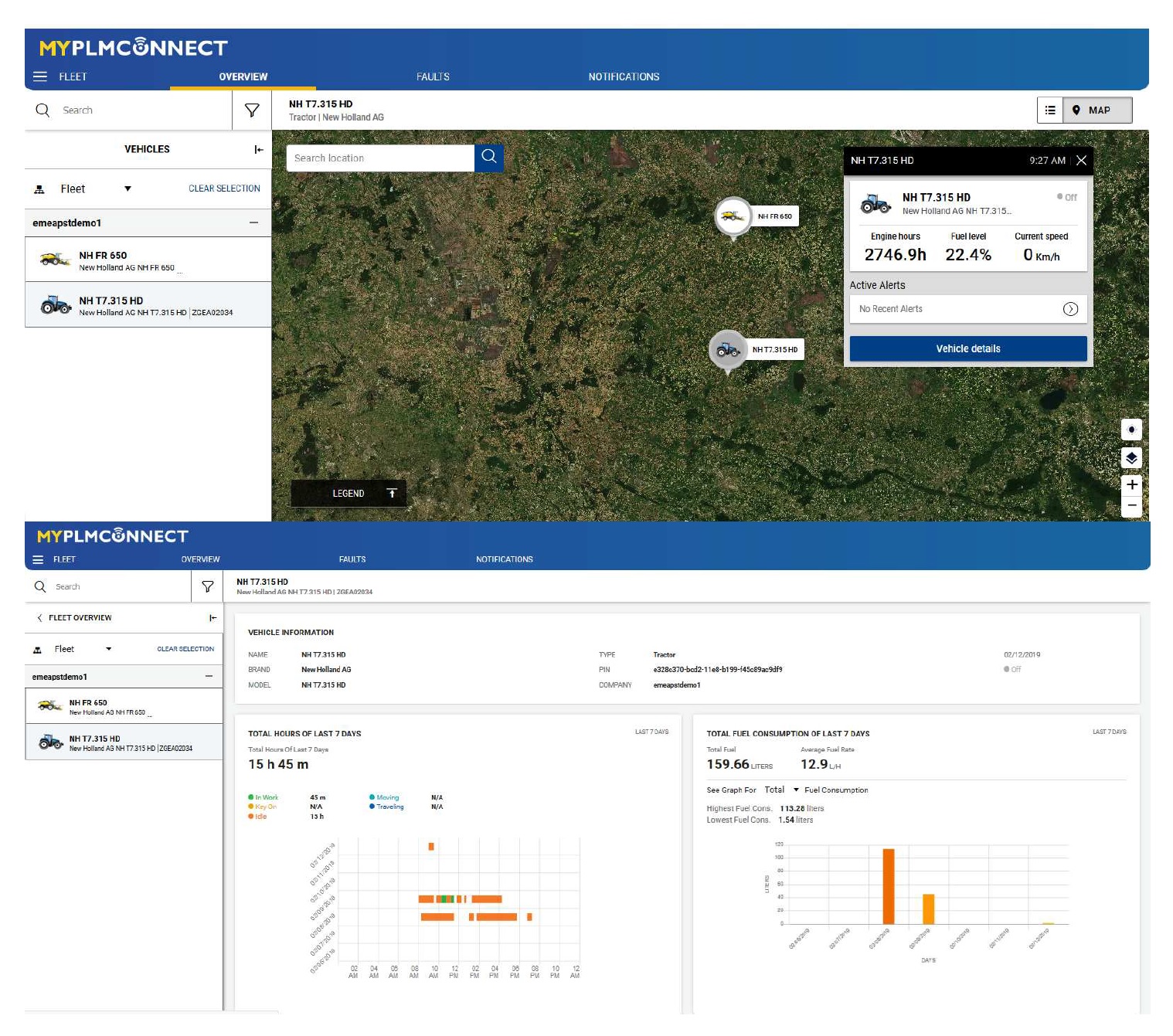Expand the map LEGEND panel

(348, 494)
